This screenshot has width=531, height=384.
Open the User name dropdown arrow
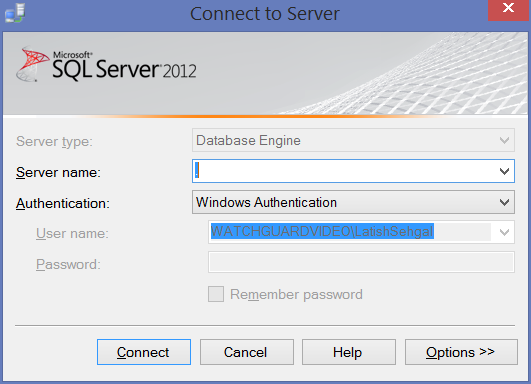504,232
